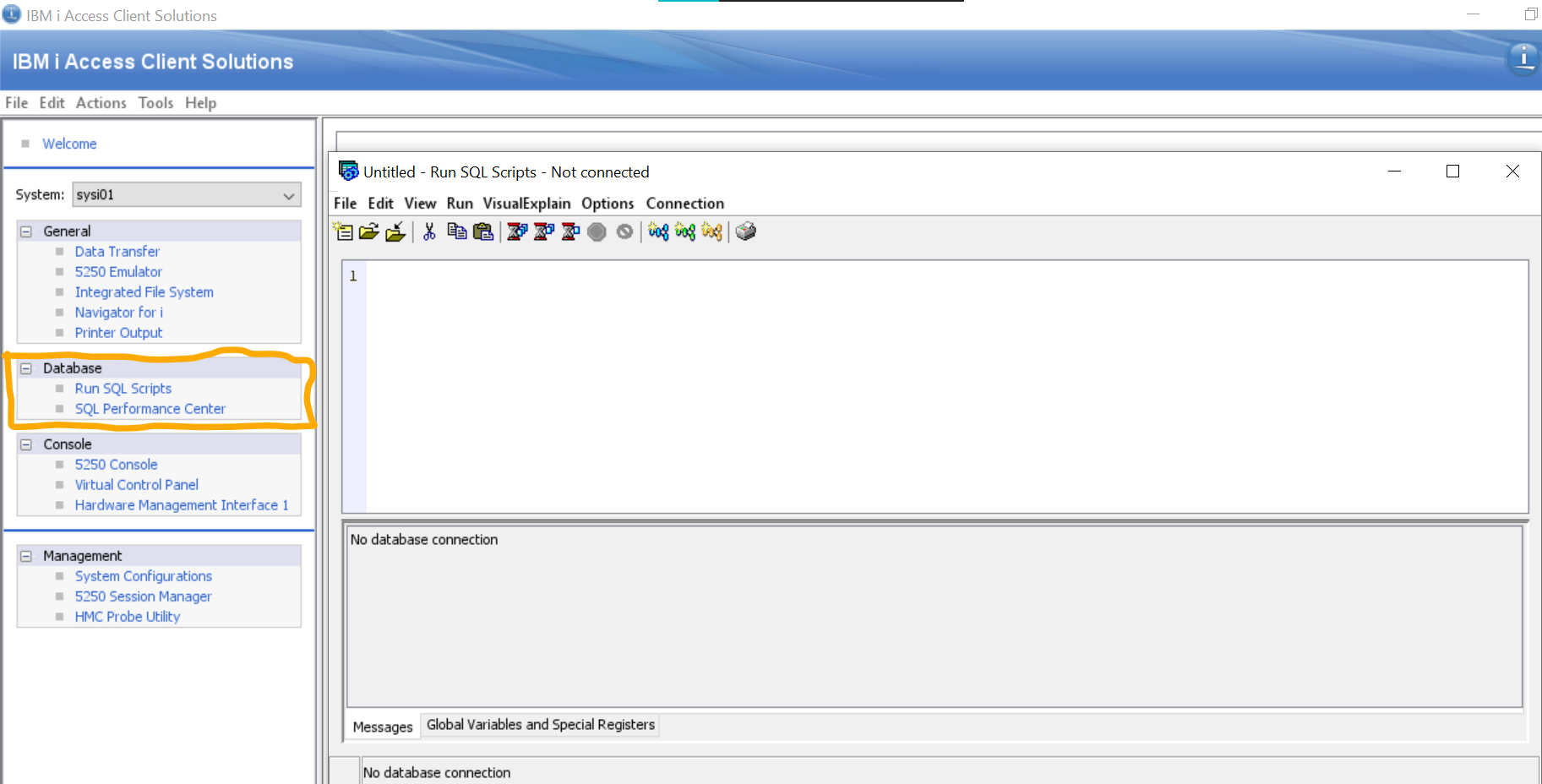The width and height of the screenshot is (1542, 784).
Task: Click the blue information icon in banner
Action: click(1523, 59)
